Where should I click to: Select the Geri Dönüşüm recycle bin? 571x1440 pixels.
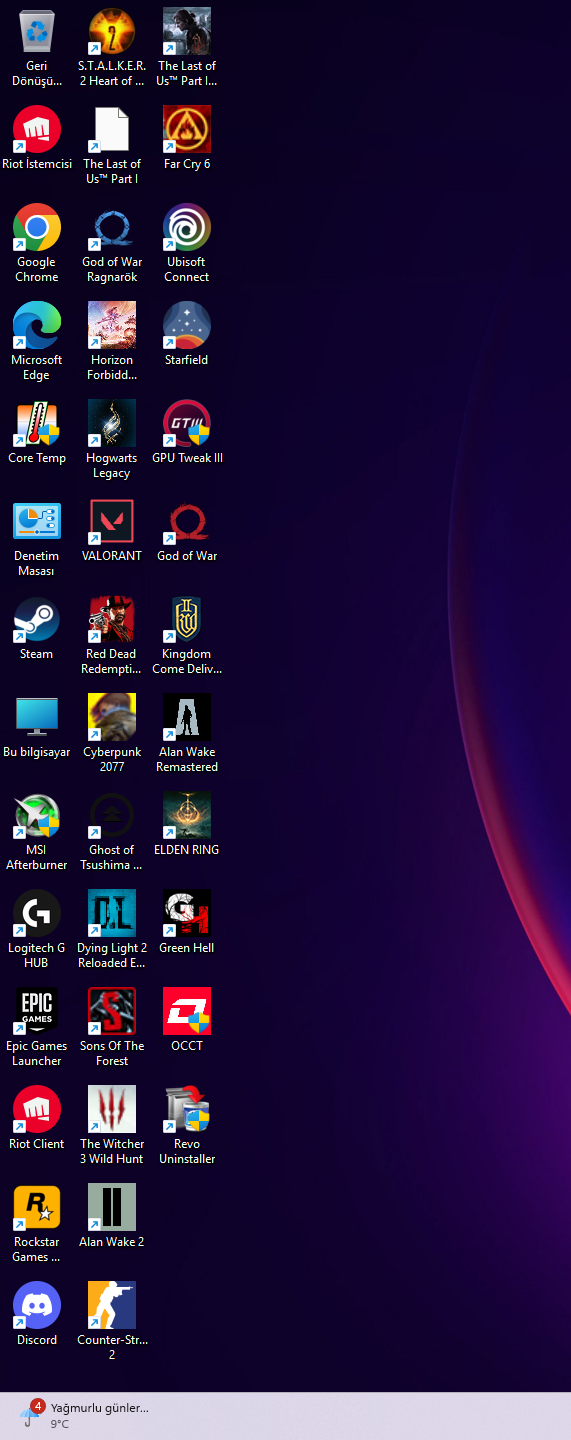click(37, 33)
